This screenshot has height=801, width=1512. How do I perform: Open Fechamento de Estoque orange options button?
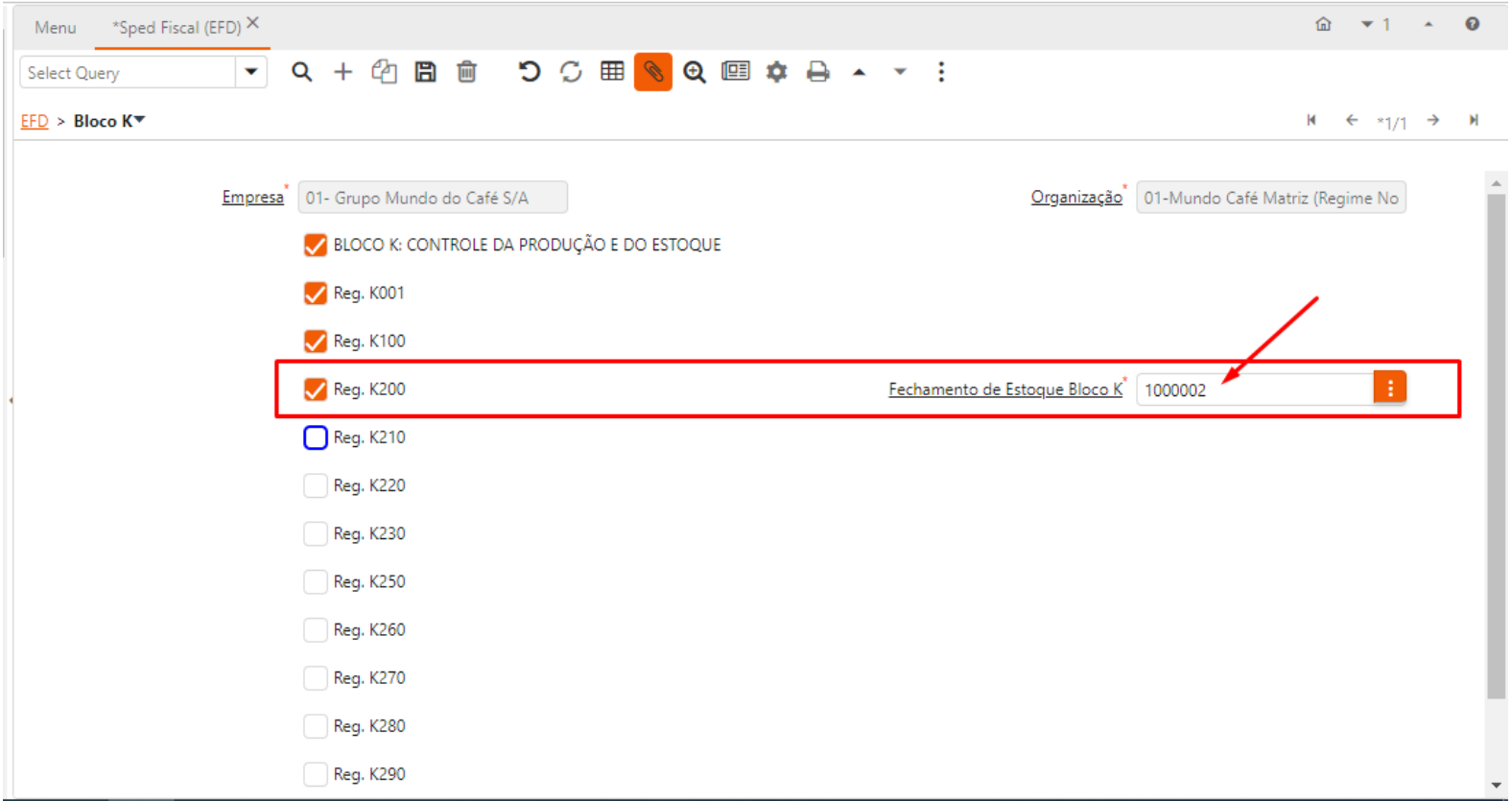(1389, 389)
